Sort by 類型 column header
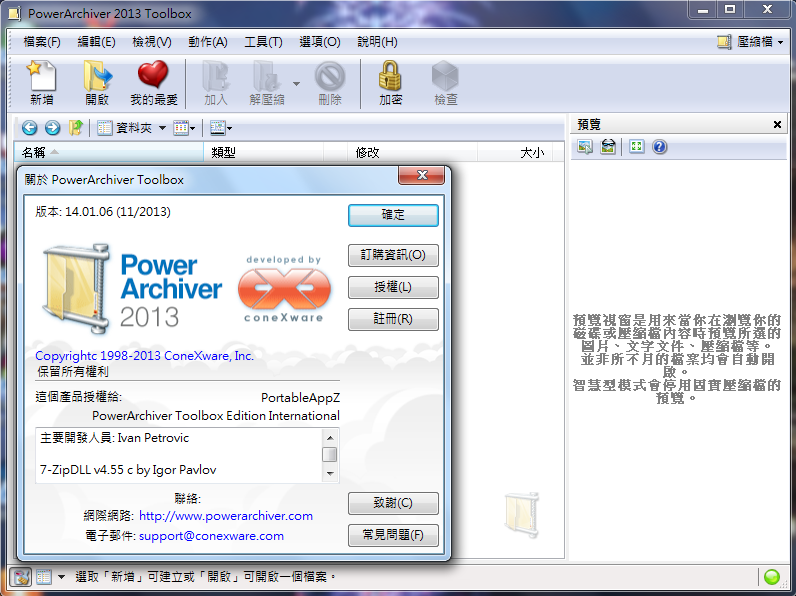The height and width of the screenshot is (596, 796). [263, 152]
